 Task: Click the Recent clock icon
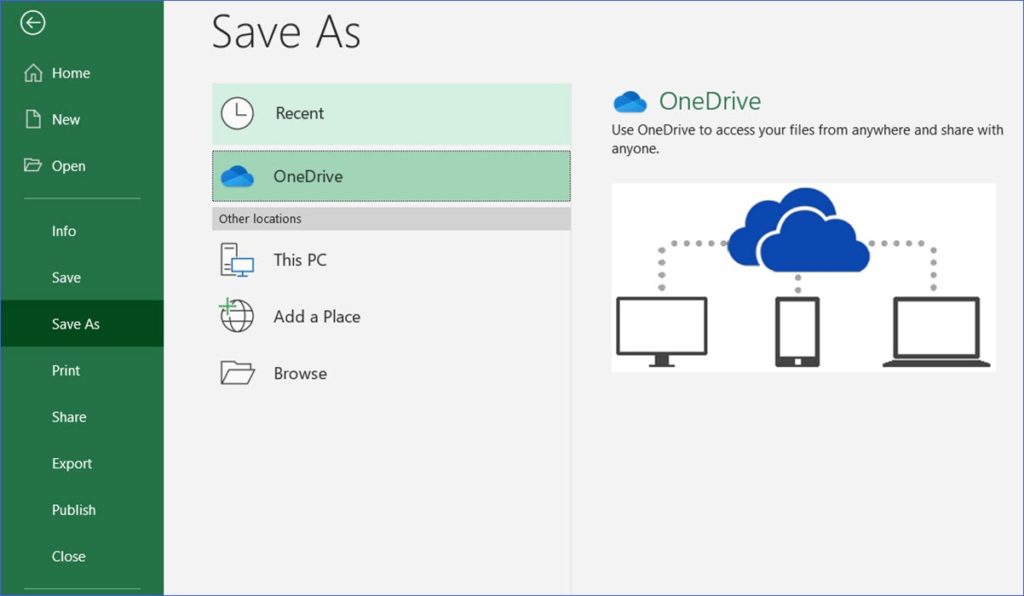point(237,113)
